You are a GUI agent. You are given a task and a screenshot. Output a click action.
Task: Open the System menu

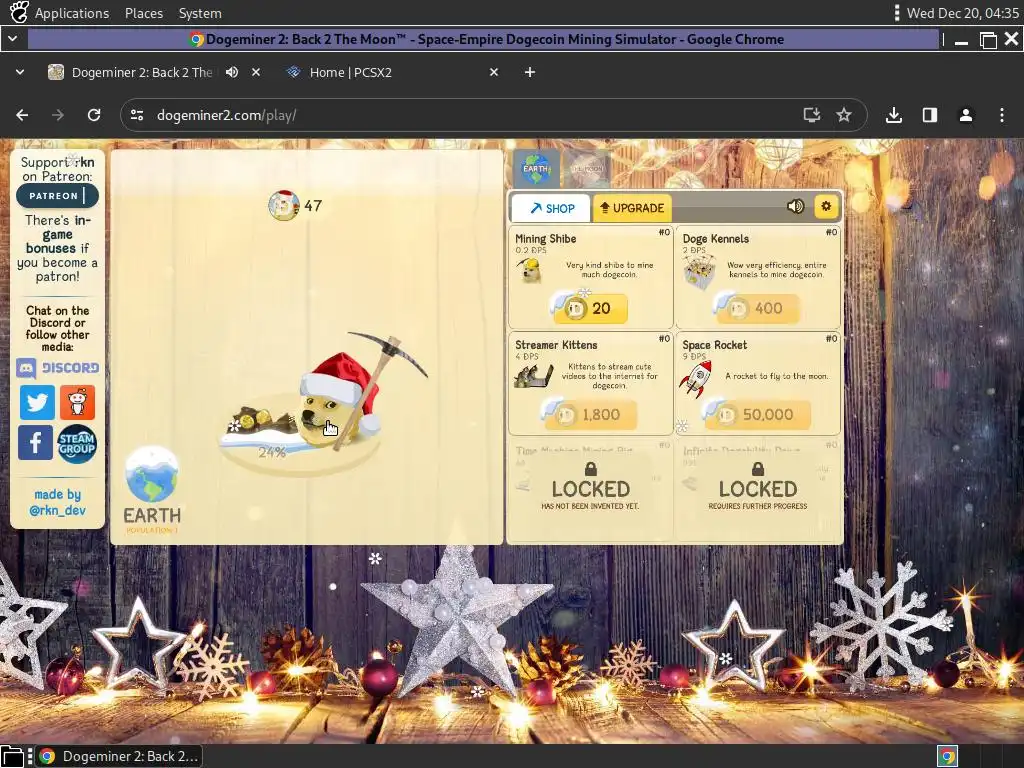[200, 13]
